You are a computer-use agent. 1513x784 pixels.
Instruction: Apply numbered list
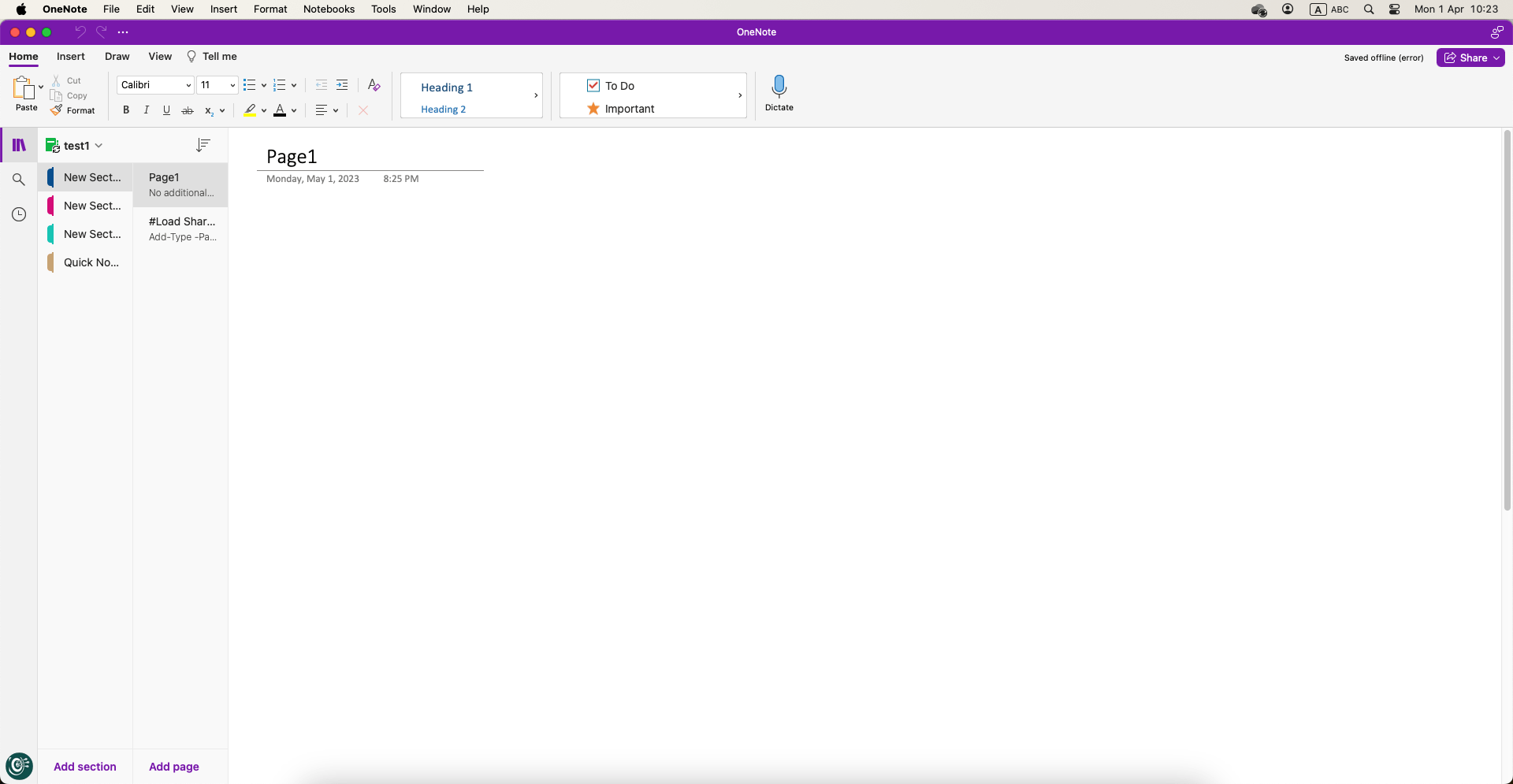coord(280,85)
